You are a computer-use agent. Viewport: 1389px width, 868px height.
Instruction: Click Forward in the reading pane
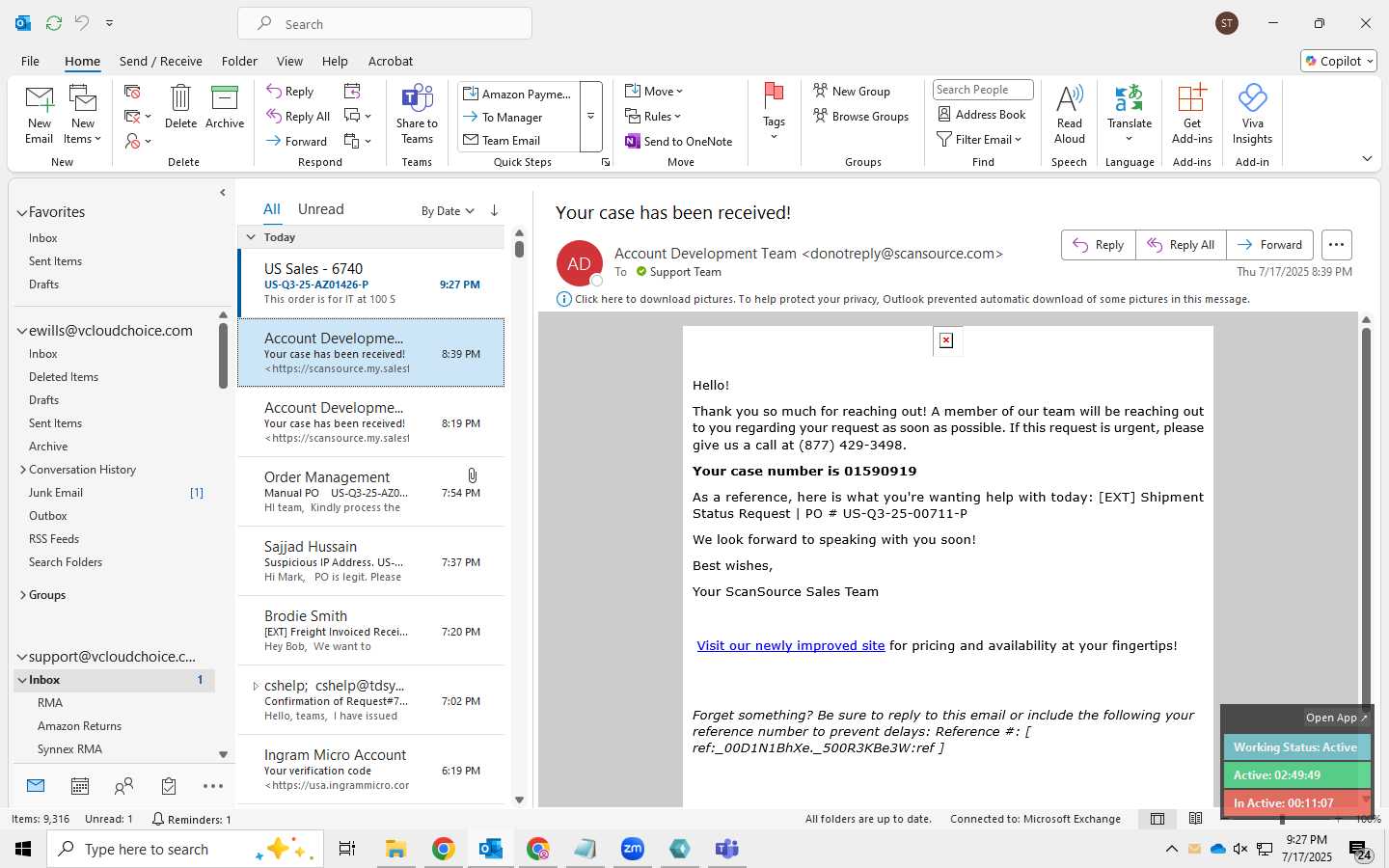click(1269, 245)
